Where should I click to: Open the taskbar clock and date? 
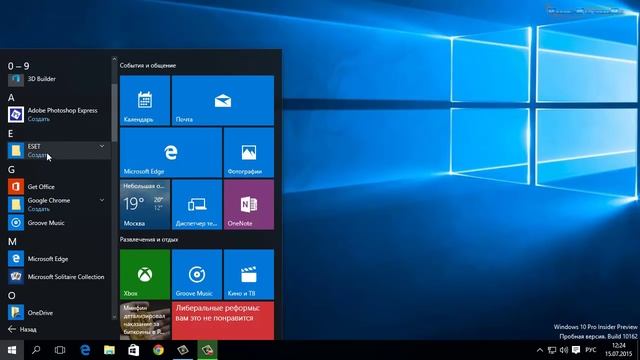coord(619,350)
